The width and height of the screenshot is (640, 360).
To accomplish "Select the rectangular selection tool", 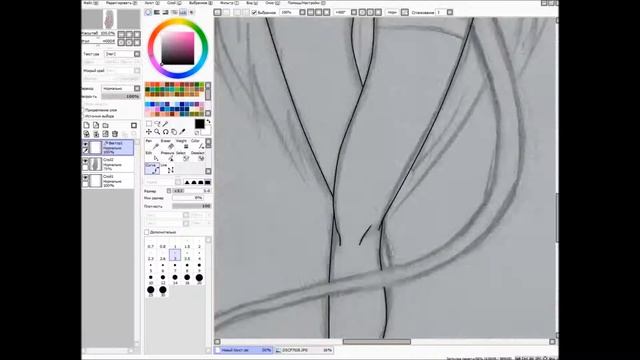I will click(149, 124).
